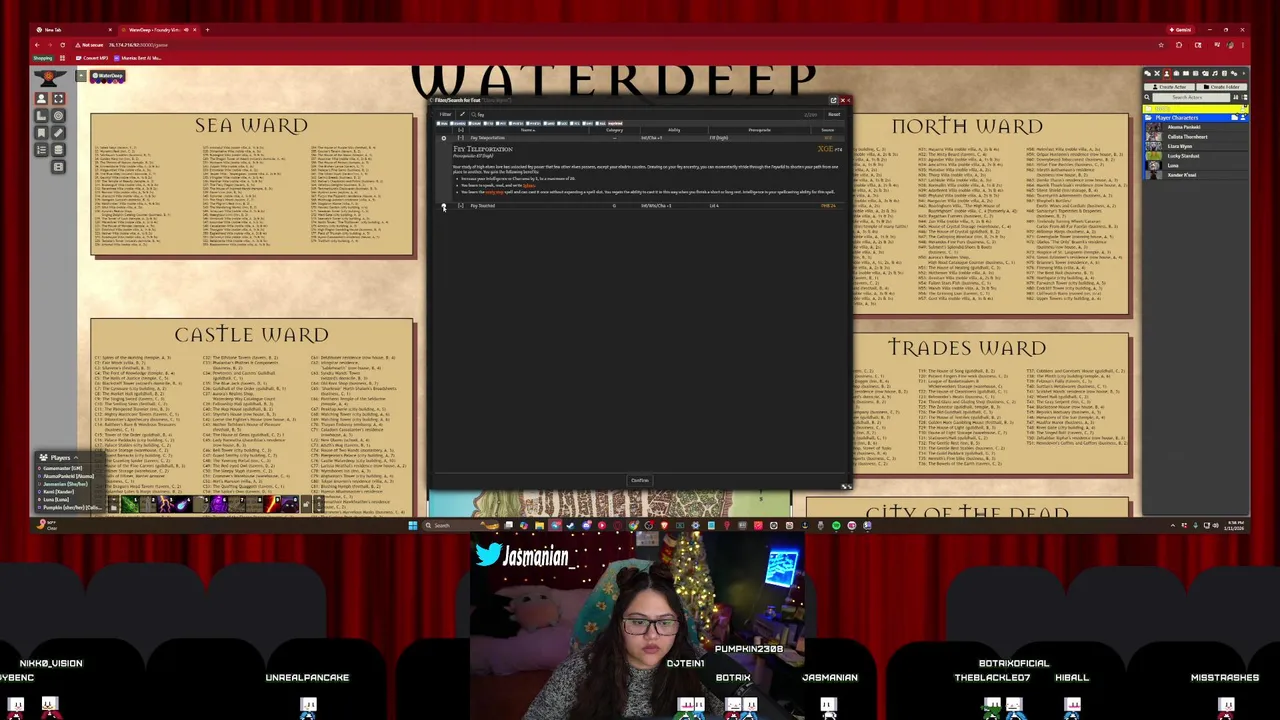
Task: Click Filter button in feat dialog
Action: click(x=445, y=114)
